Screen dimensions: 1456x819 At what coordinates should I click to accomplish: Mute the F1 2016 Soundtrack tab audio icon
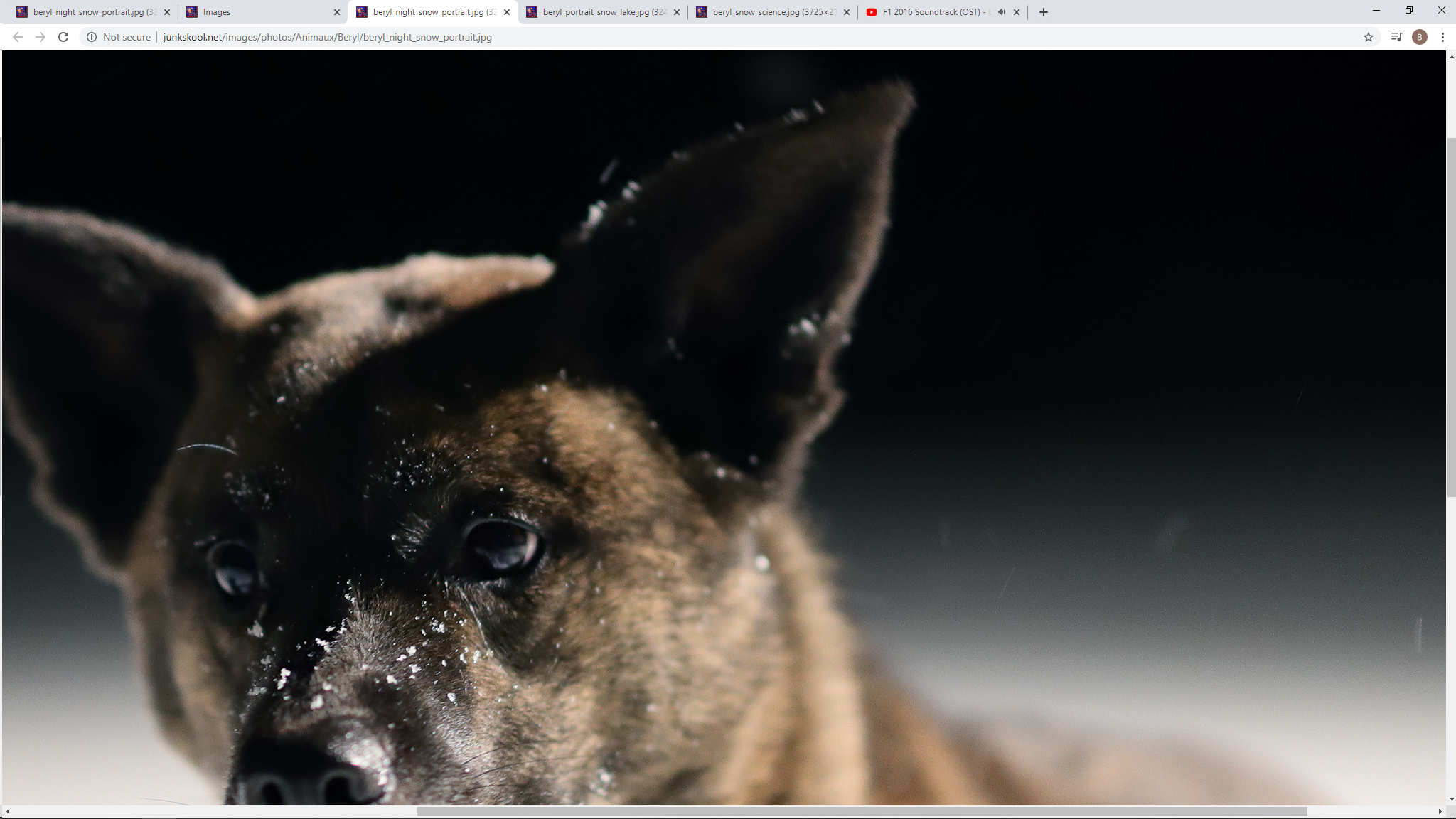point(1001,12)
